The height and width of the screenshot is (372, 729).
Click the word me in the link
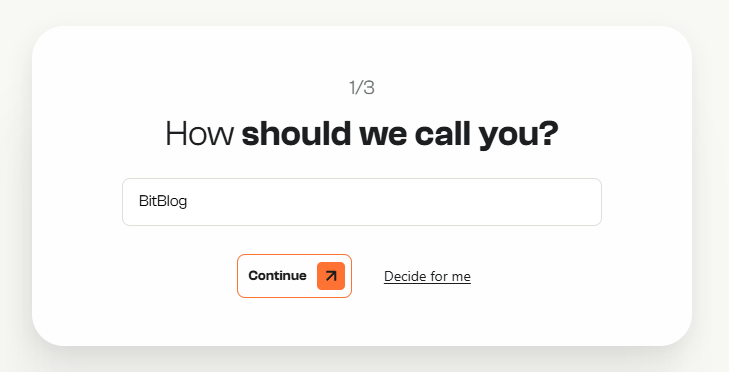461,277
